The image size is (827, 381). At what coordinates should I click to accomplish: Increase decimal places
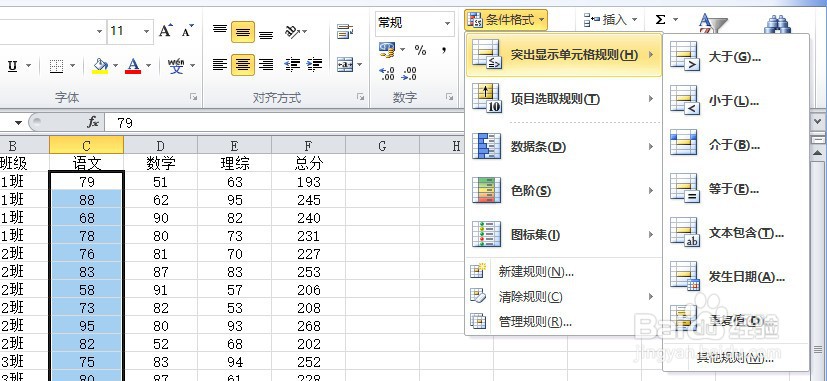click(x=387, y=73)
